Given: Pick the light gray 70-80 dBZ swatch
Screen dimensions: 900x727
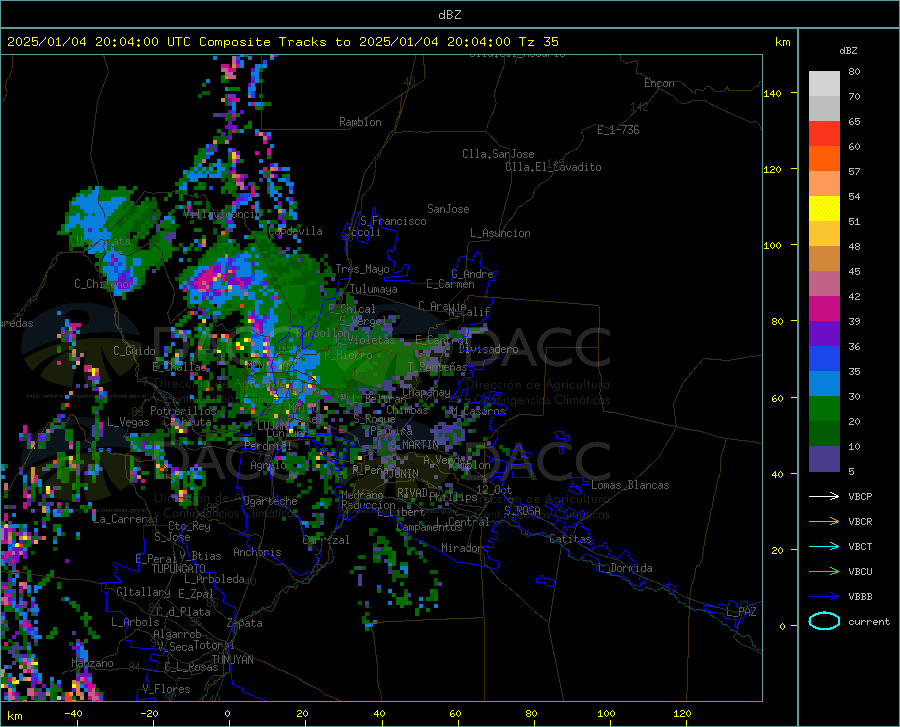Looking at the screenshot, I should [x=824, y=84].
